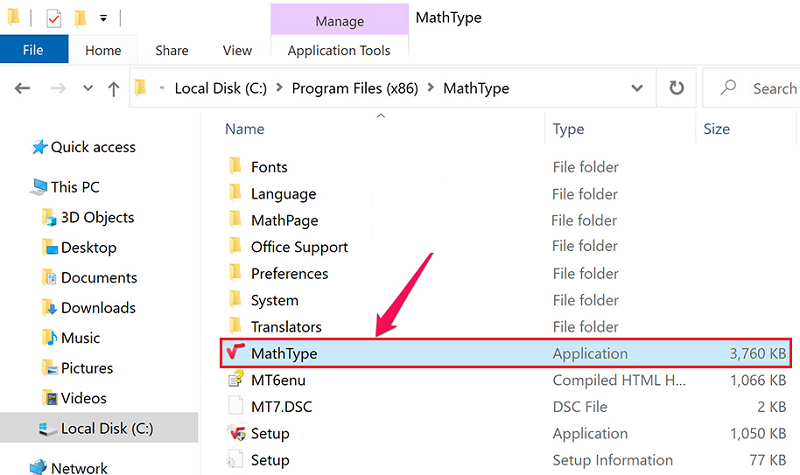
Task: Open the Manage contextual tab
Action: coord(339,20)
